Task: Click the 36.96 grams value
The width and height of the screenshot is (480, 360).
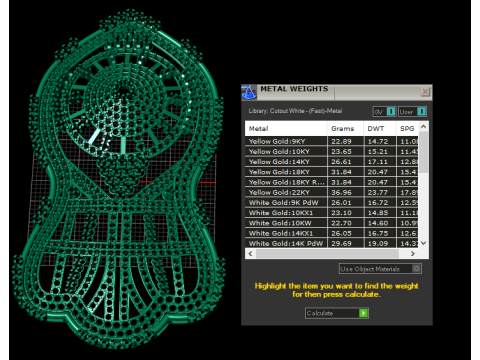Action: [x=341, y=192]
